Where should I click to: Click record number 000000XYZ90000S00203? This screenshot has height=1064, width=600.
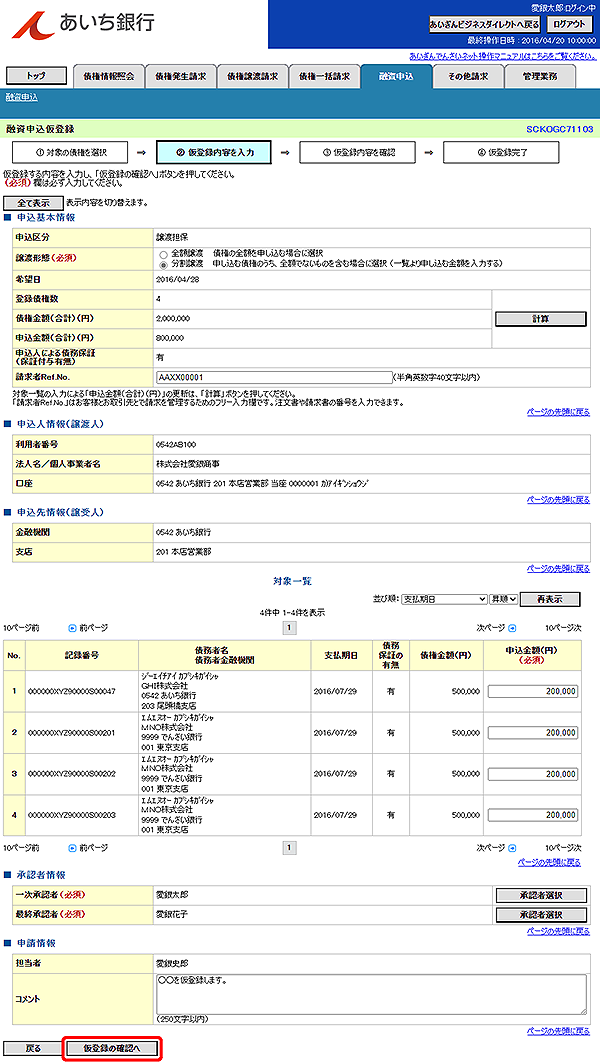tap(72, 814)
